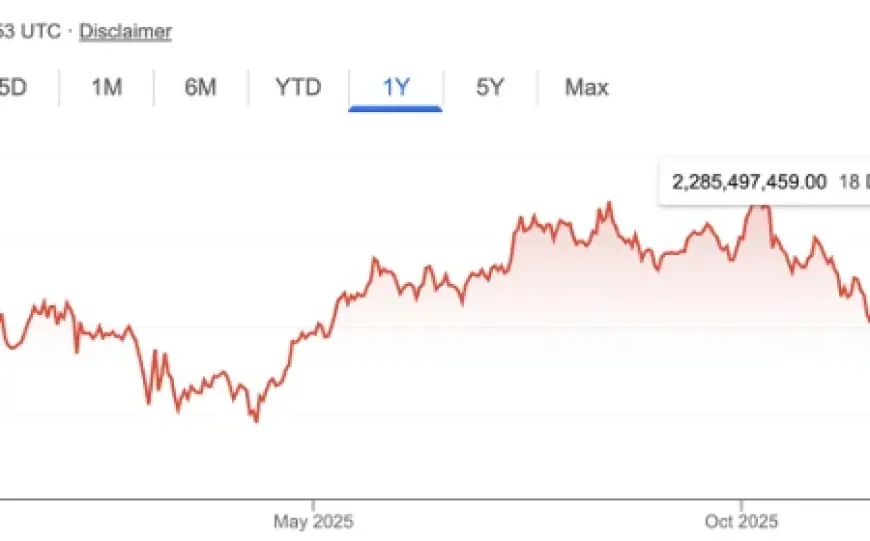
Task: Click the 2,285,497,459.00 value in tooltip
Action: pyautogui.click(x=749, y=182)
